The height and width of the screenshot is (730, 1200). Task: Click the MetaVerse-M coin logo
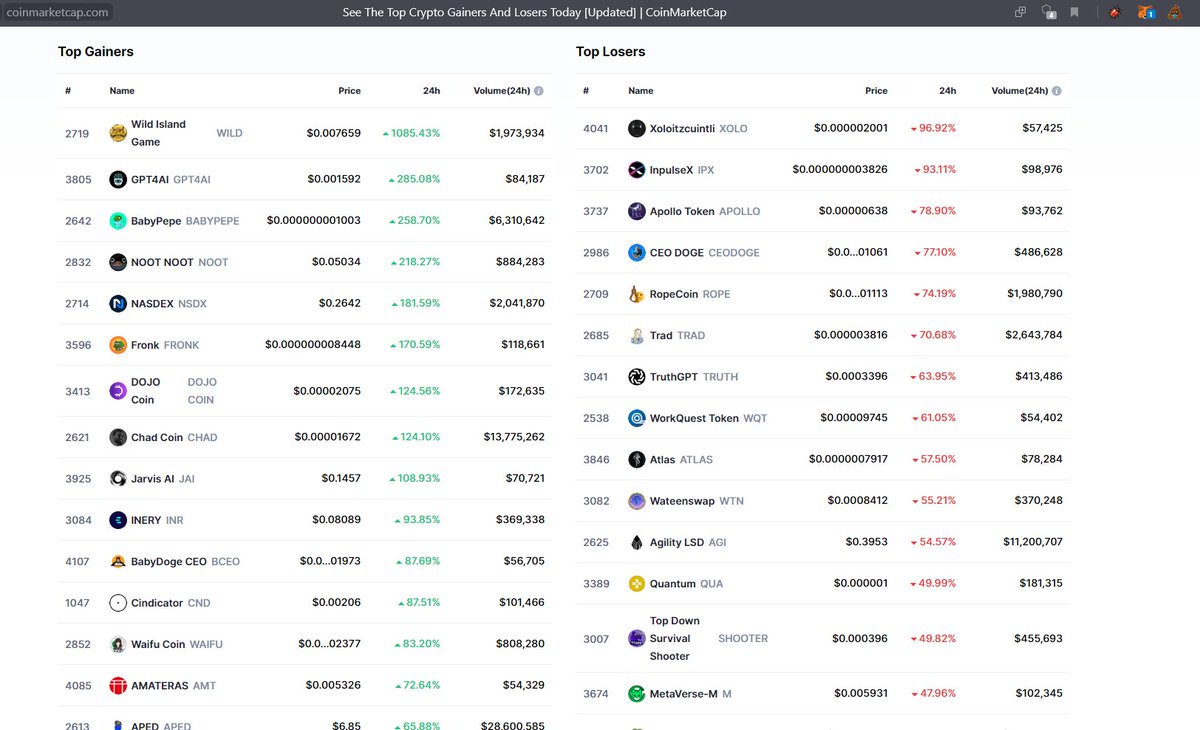pyautogui.click(x=637, y=693)
